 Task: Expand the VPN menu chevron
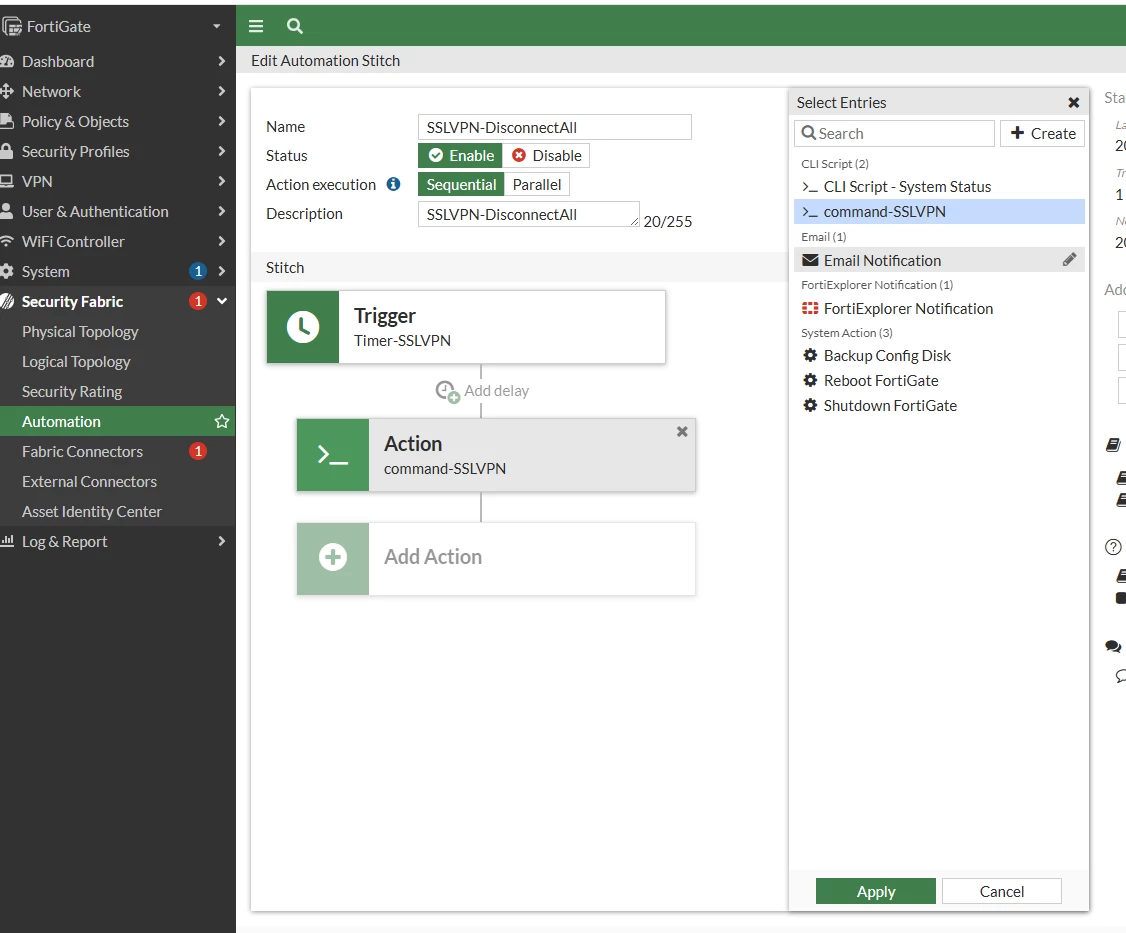coord(221,182)
